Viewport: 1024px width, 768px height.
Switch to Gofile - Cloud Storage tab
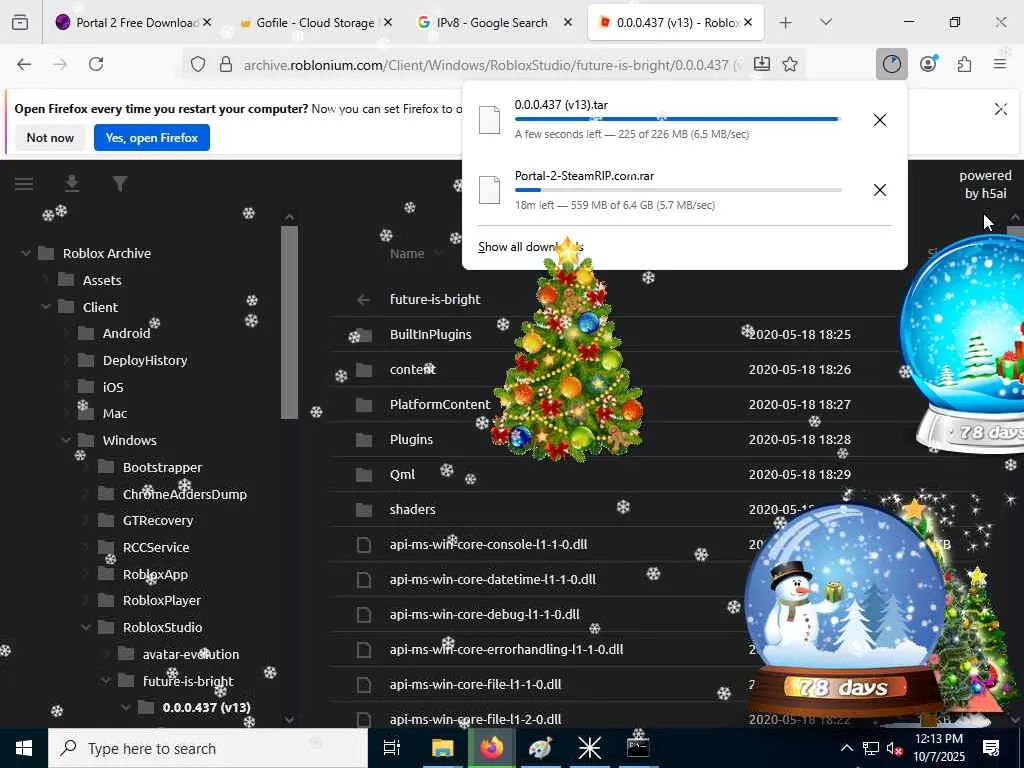307,23
